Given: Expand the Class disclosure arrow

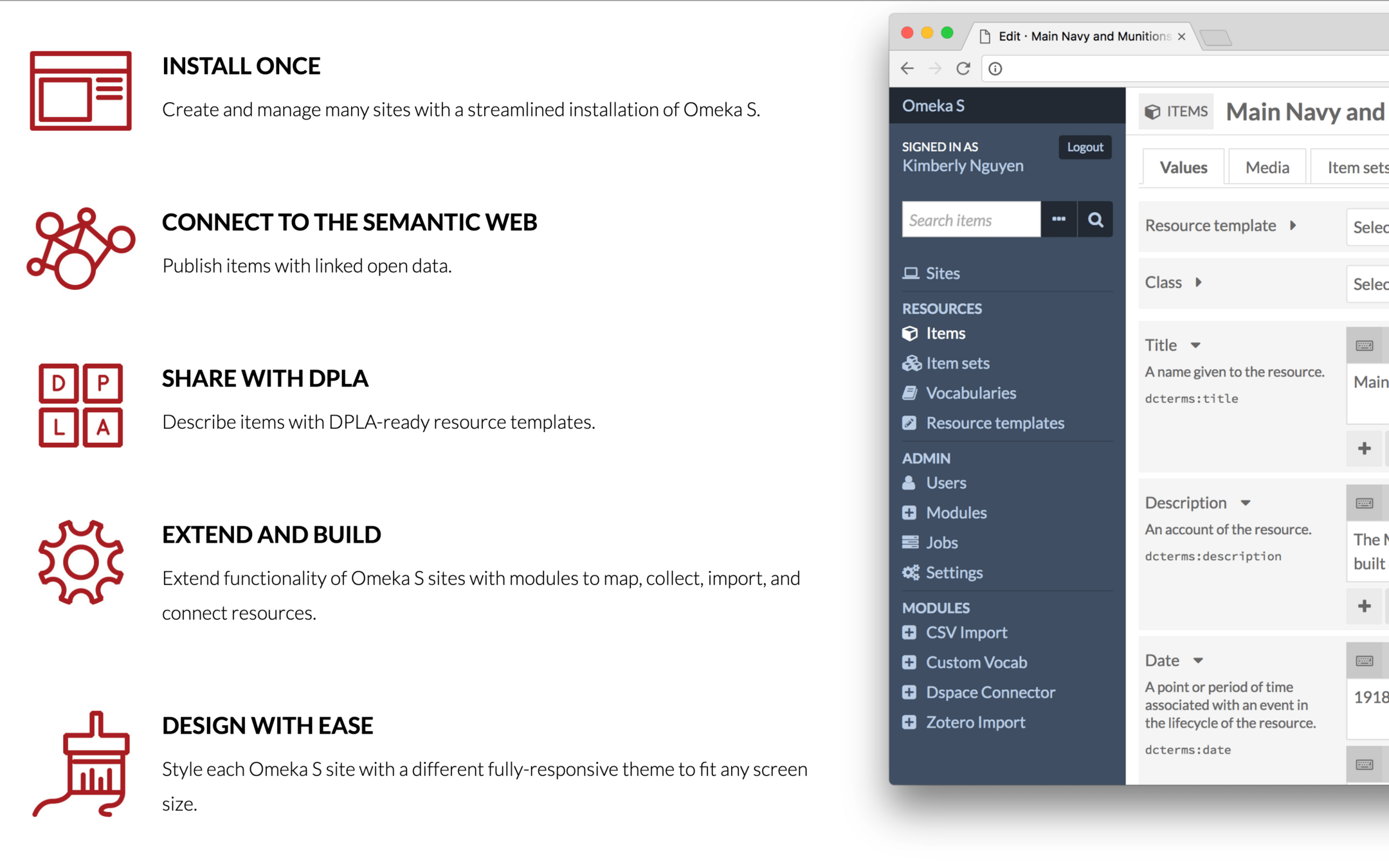Looking at the screenshot, I should pos(1199,282).
